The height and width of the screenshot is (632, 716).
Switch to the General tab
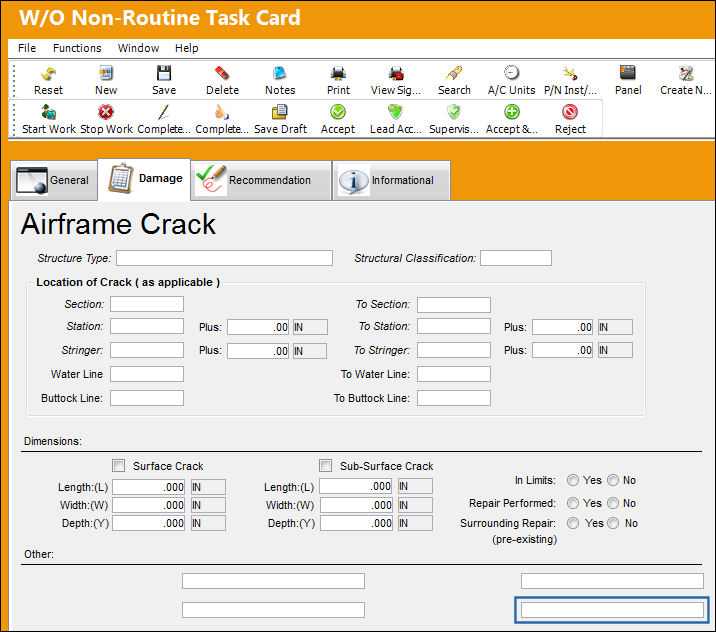click(x=54, y=180)
